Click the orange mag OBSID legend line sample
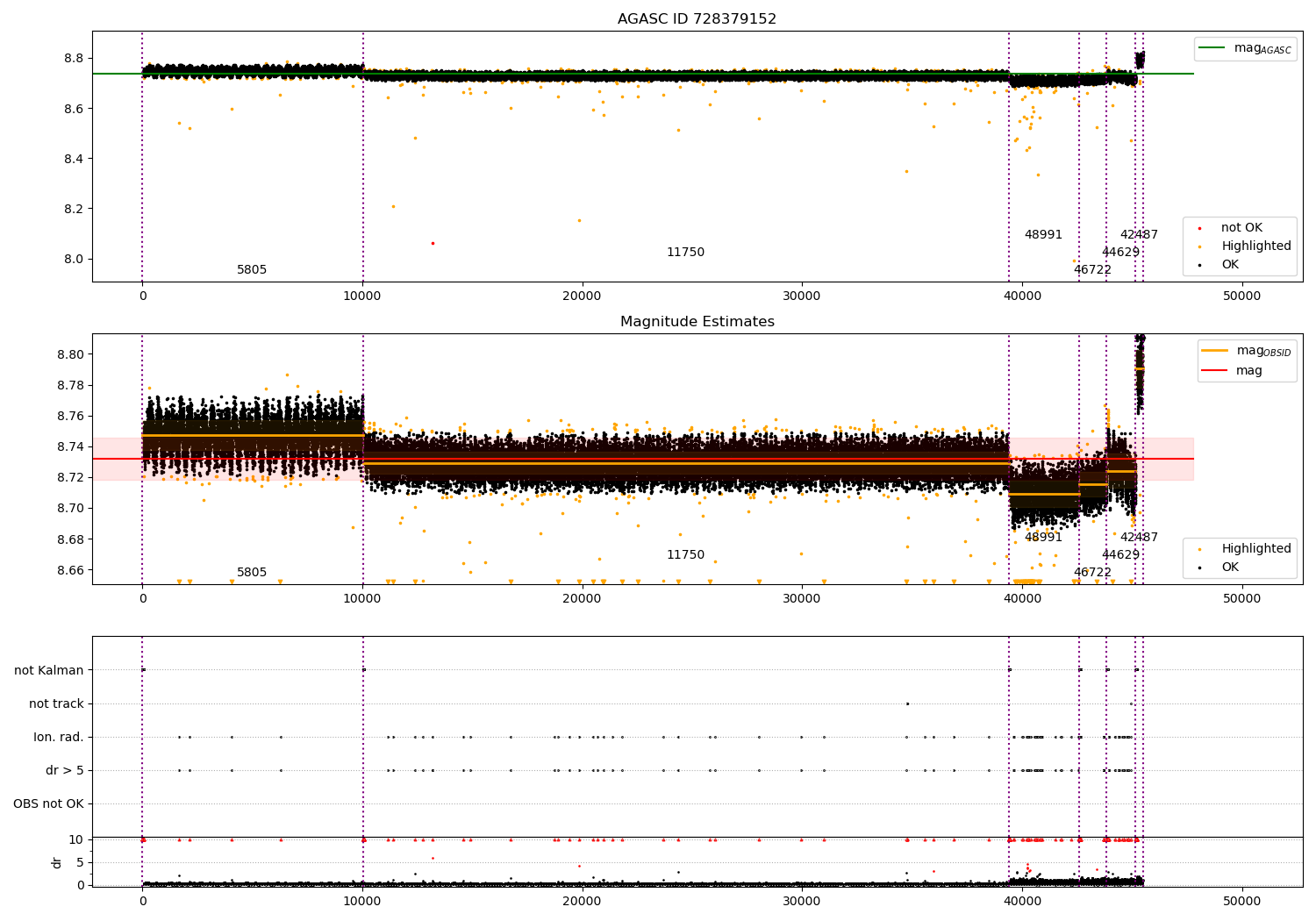 tap(1214, 351)
